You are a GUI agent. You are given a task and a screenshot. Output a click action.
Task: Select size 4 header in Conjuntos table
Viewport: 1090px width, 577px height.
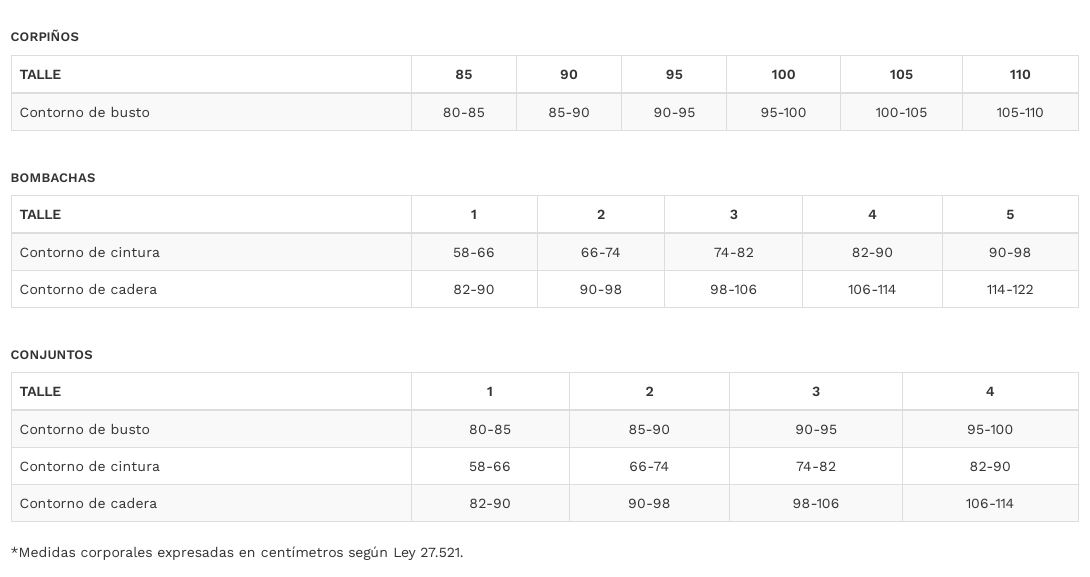click(x=990, y=392)
